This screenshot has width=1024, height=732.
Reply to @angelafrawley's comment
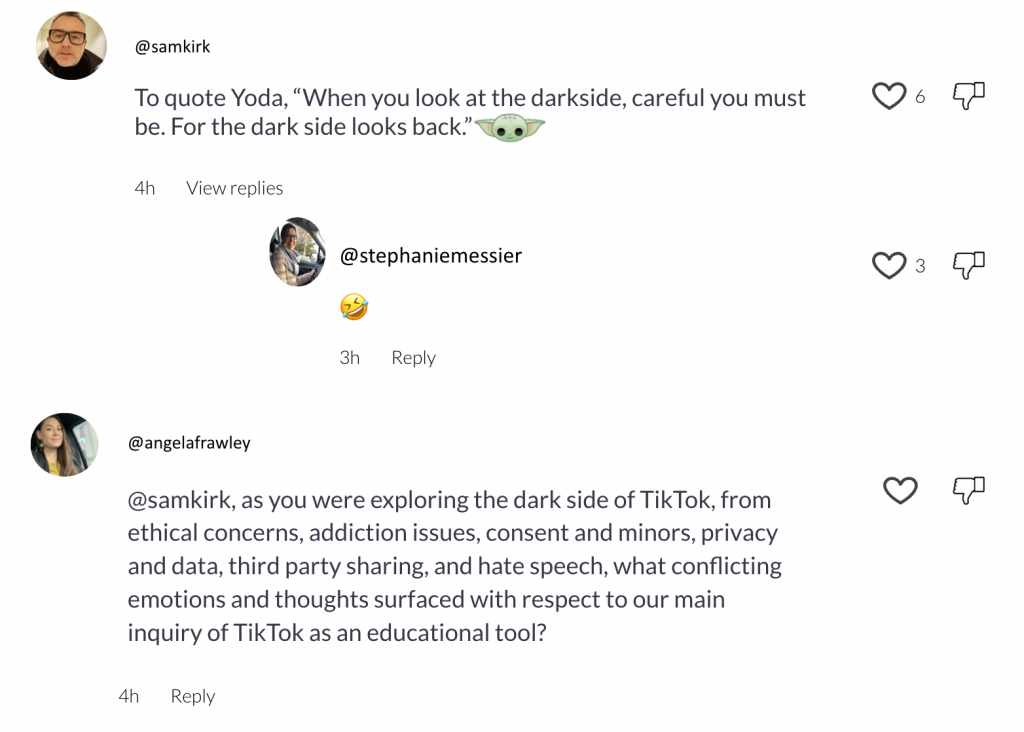(192, 697)
